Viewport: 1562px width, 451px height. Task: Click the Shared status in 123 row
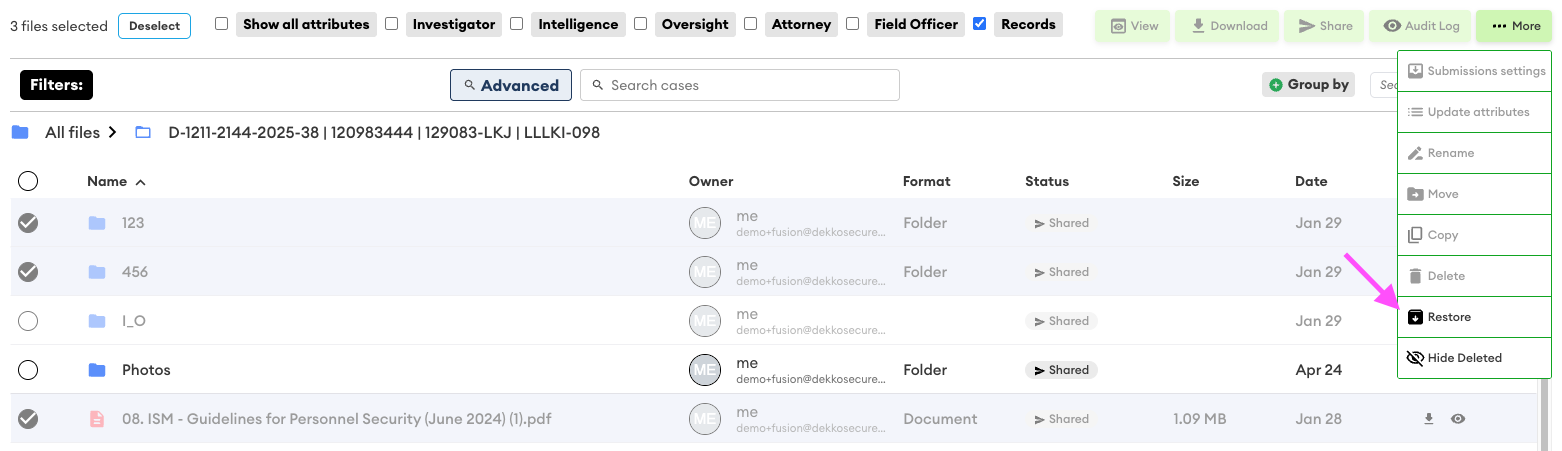pyautogui.click(x=1061, y=223)
